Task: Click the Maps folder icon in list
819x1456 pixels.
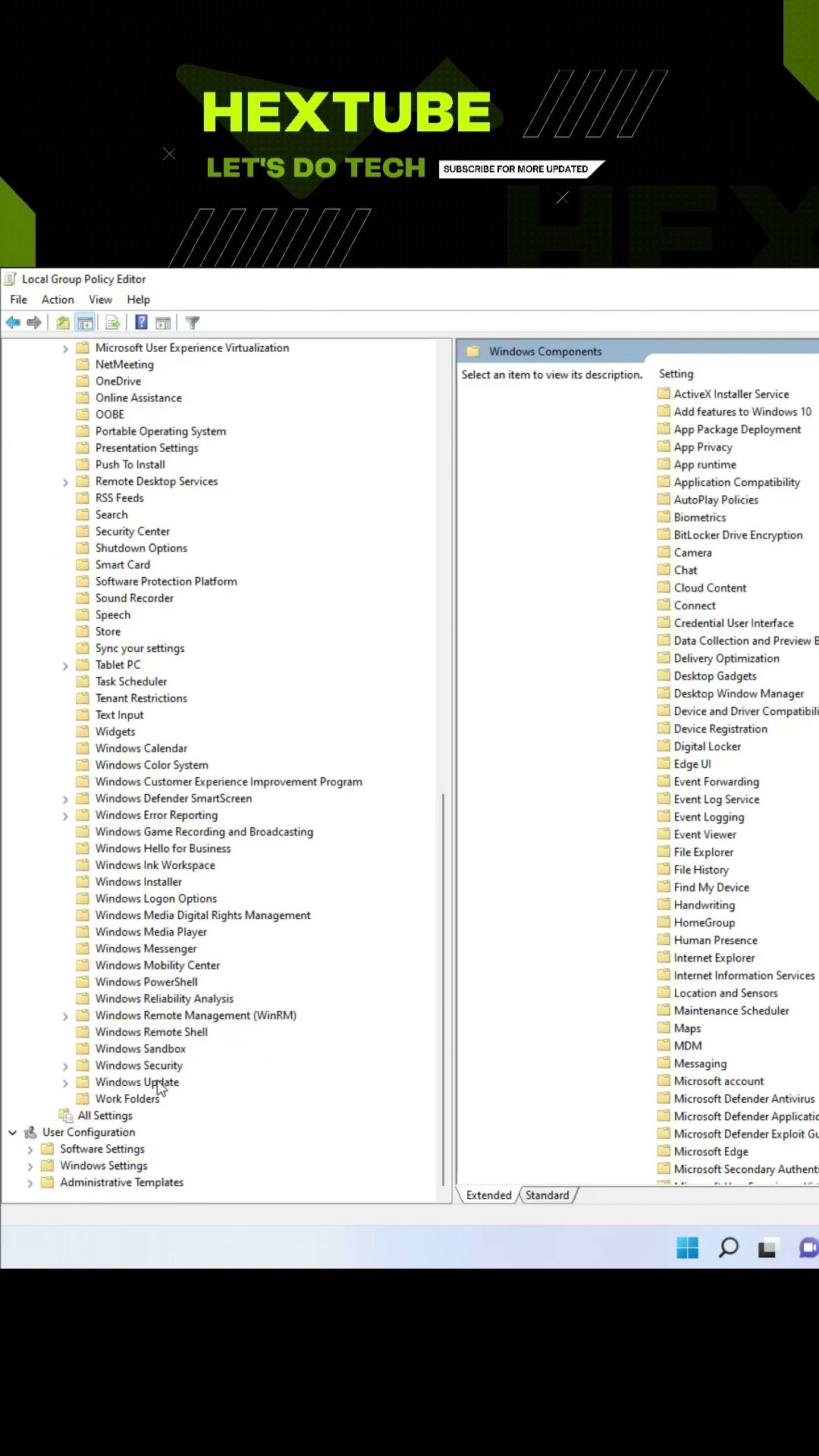Action: tap(664, 1028)
